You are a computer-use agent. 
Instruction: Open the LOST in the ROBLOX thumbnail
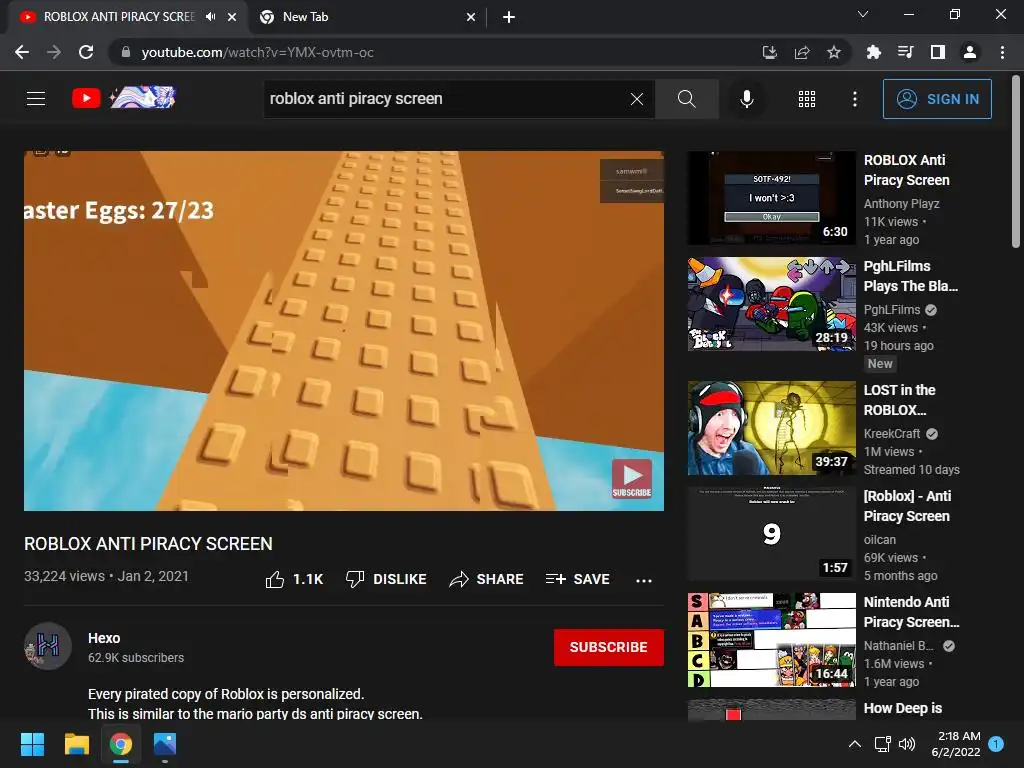click(x=771, y=428)
